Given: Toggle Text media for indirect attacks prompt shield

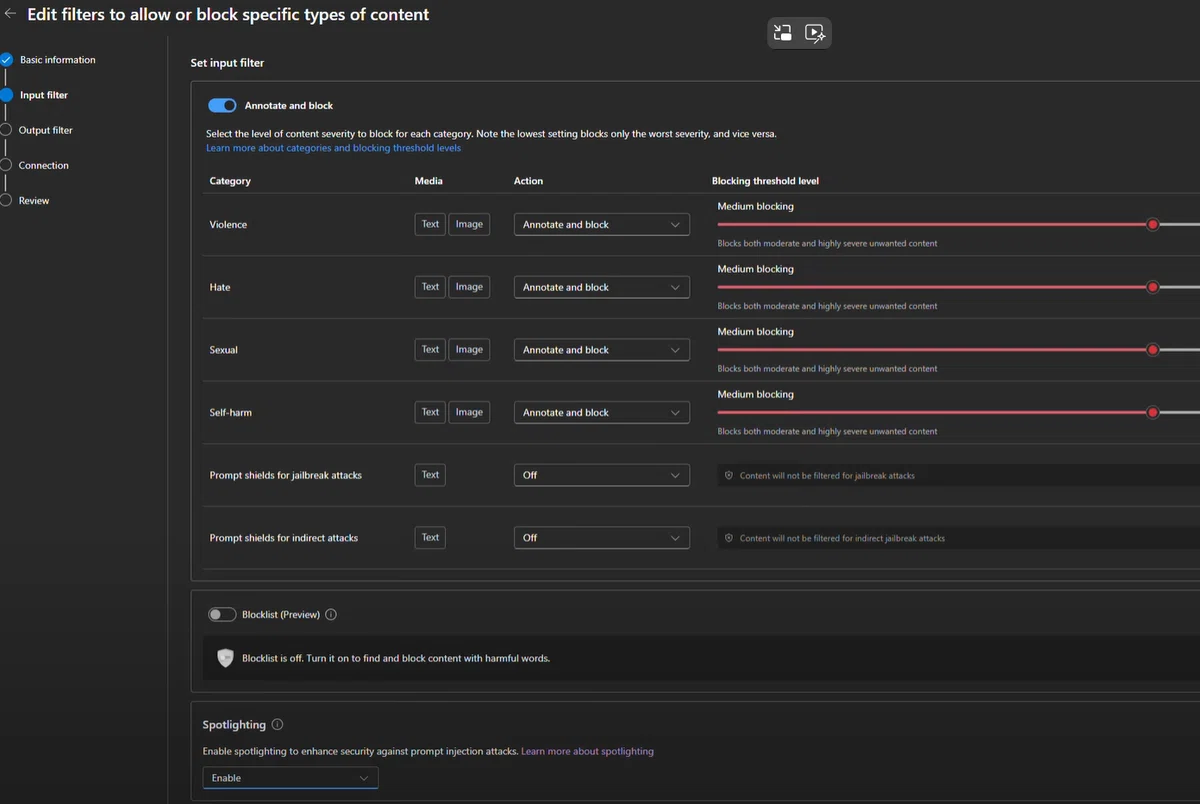Looking at the screenshot, I should click(430, 538).
